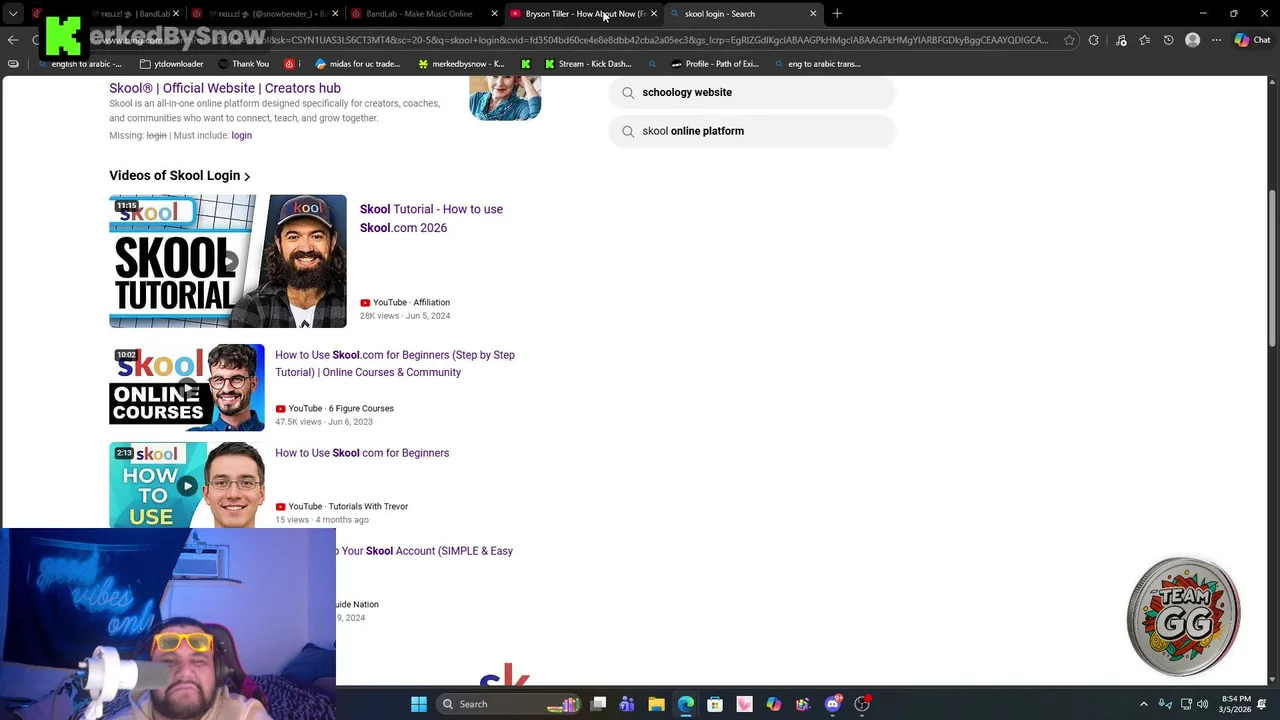The image size is (1280, 720).
Task: Click 'YouTube · Affiliation' source text
Action: [x=411, y=302]
